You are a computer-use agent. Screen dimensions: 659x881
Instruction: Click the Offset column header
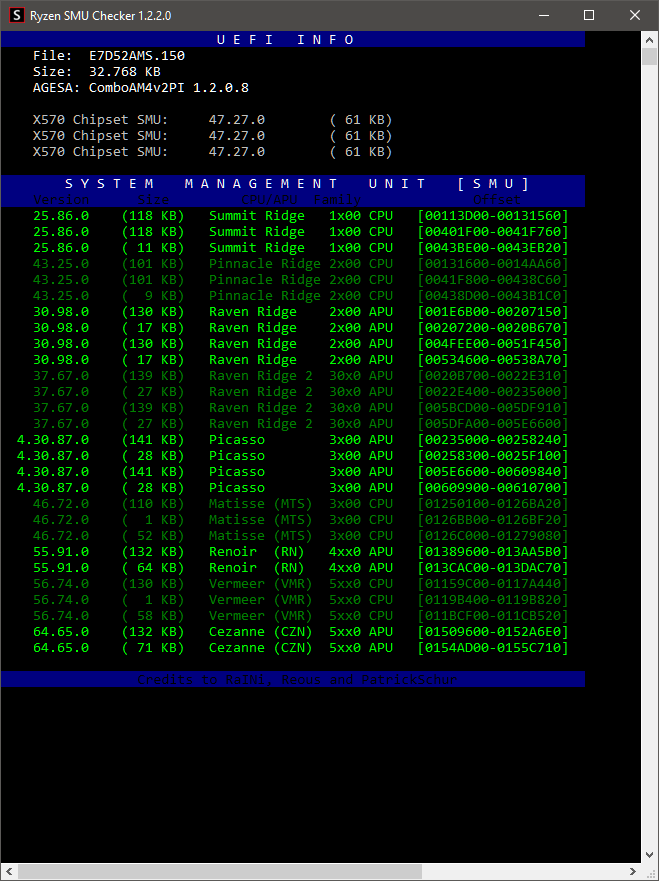pos(497,199)
